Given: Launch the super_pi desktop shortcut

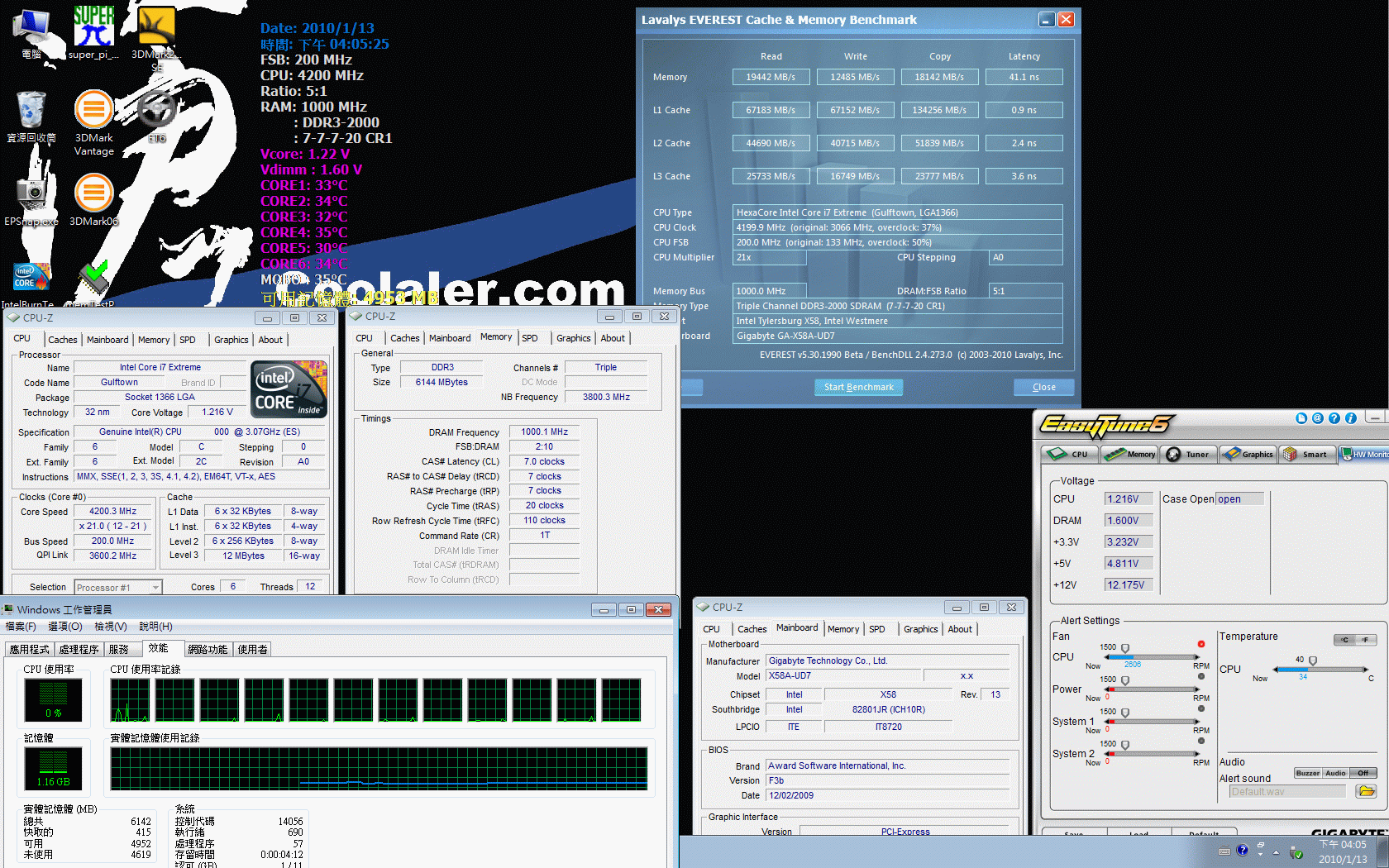Looking at the screenshot, I should [93, 33].
